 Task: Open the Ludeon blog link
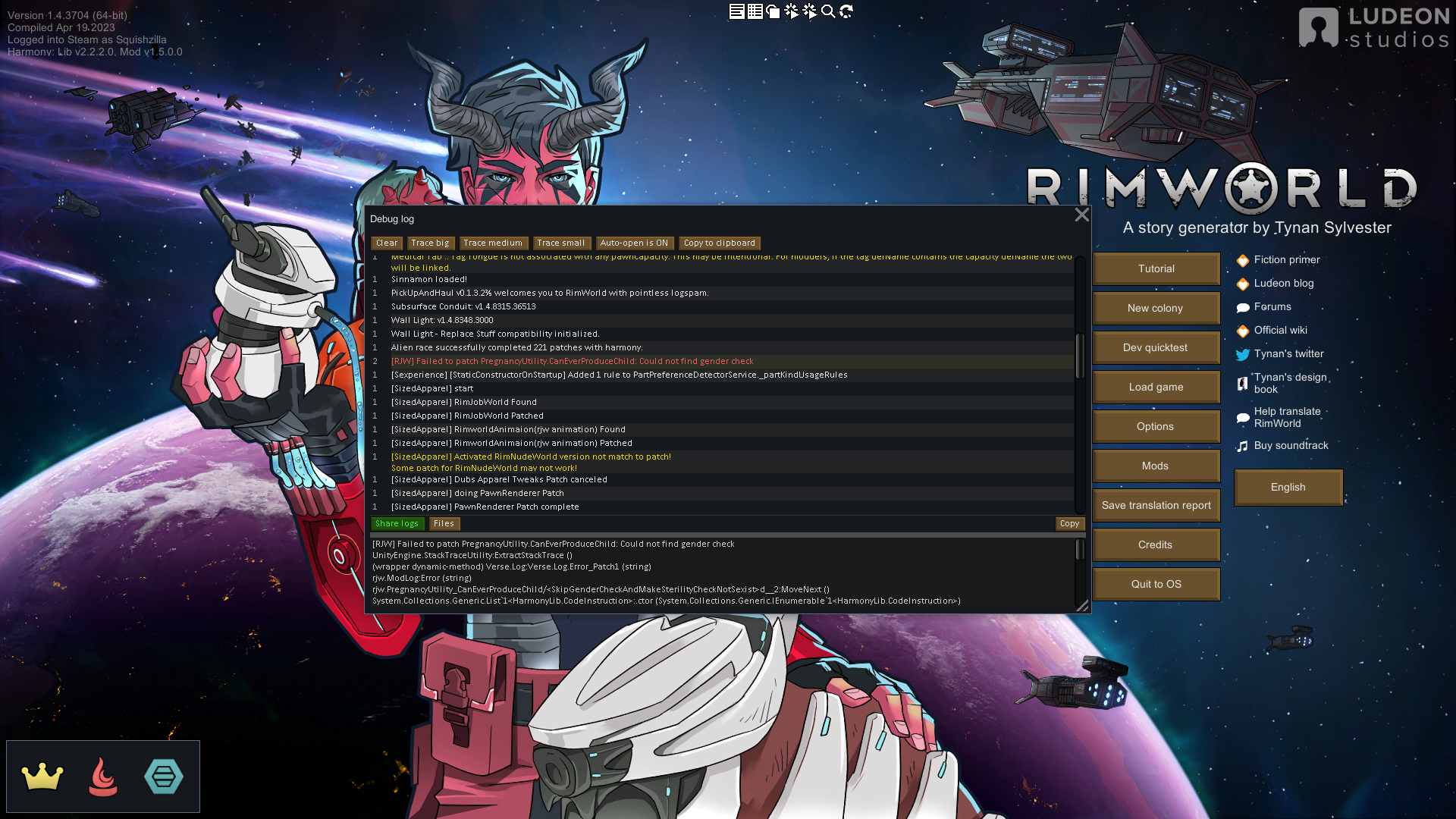click(x=1276, y=284)
